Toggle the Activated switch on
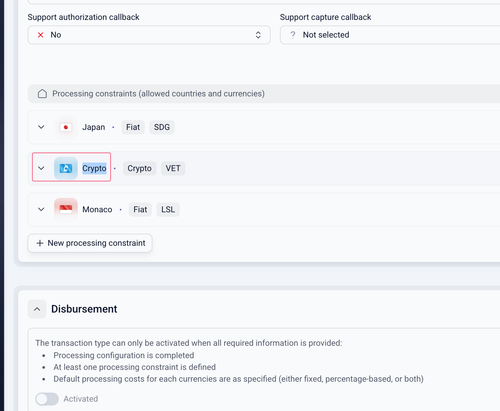 pyautogui.click(x=47, y=399)
